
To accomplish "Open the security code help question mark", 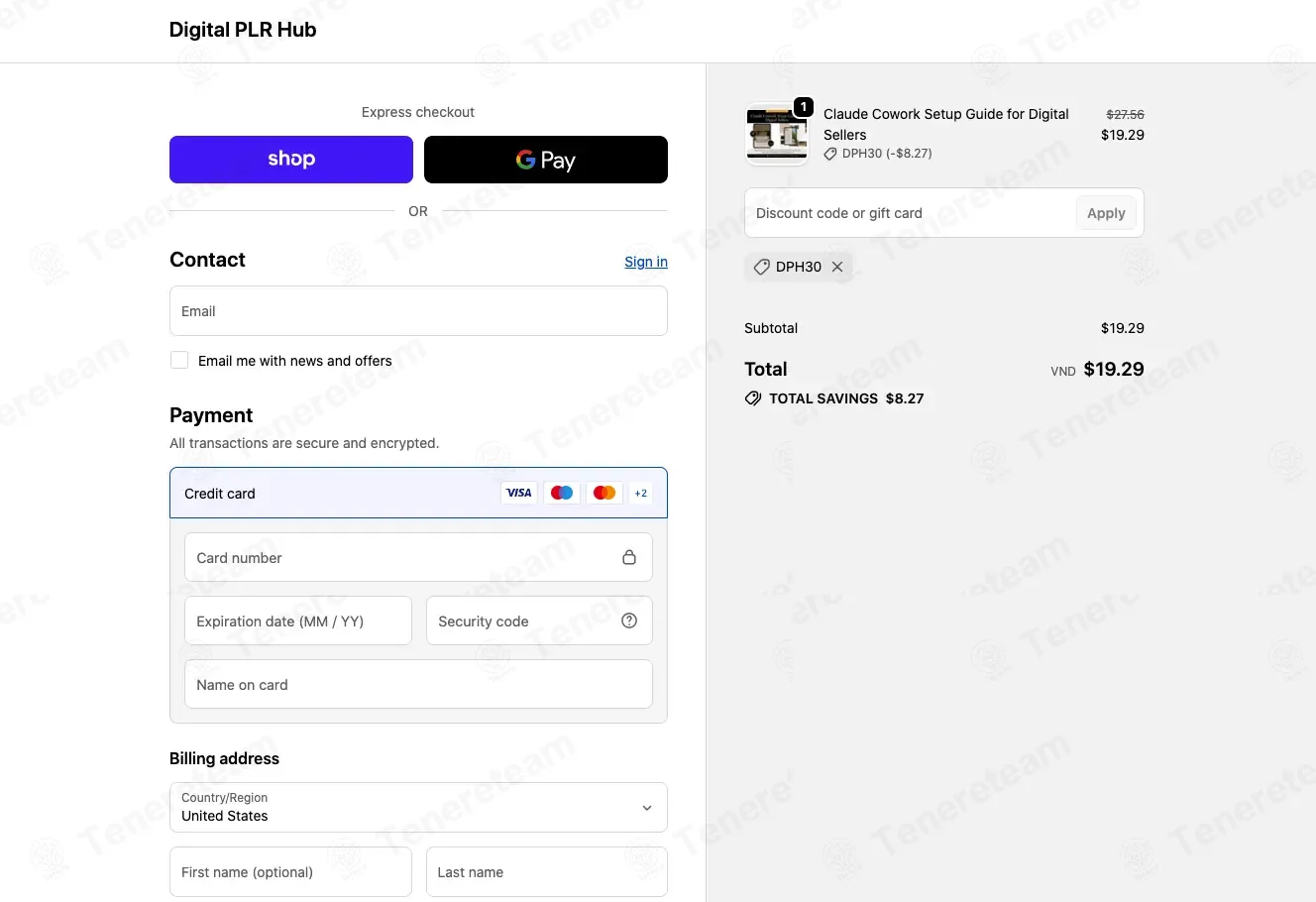I will tap(629, 620).
